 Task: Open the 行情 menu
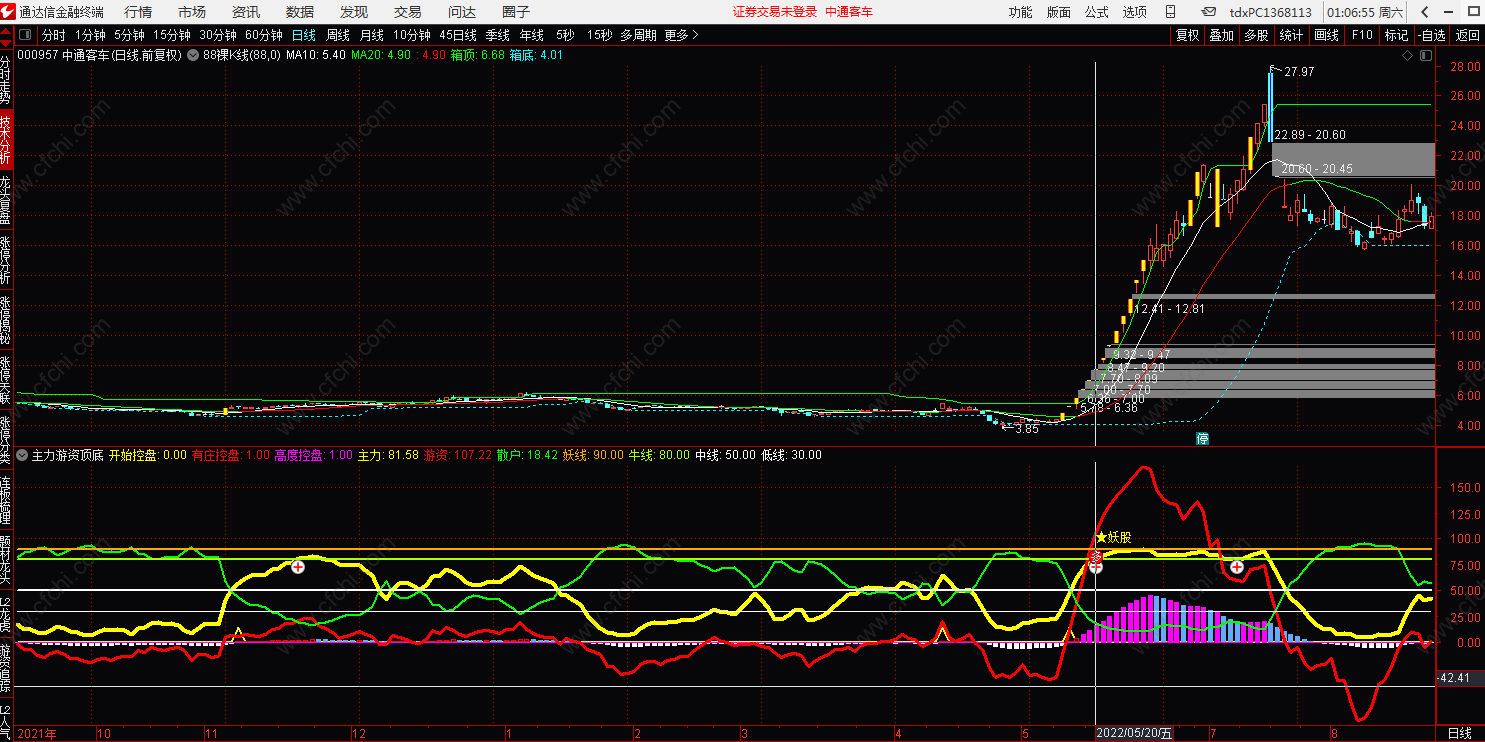[x=138, y=12]
